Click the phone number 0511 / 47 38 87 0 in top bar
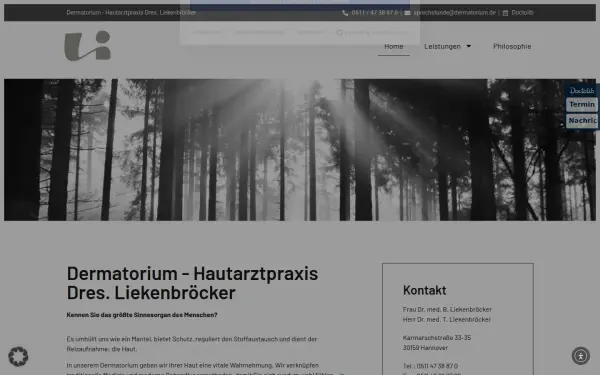The width and height of the screenshot is (600, 375). click(x=374, y=13)
